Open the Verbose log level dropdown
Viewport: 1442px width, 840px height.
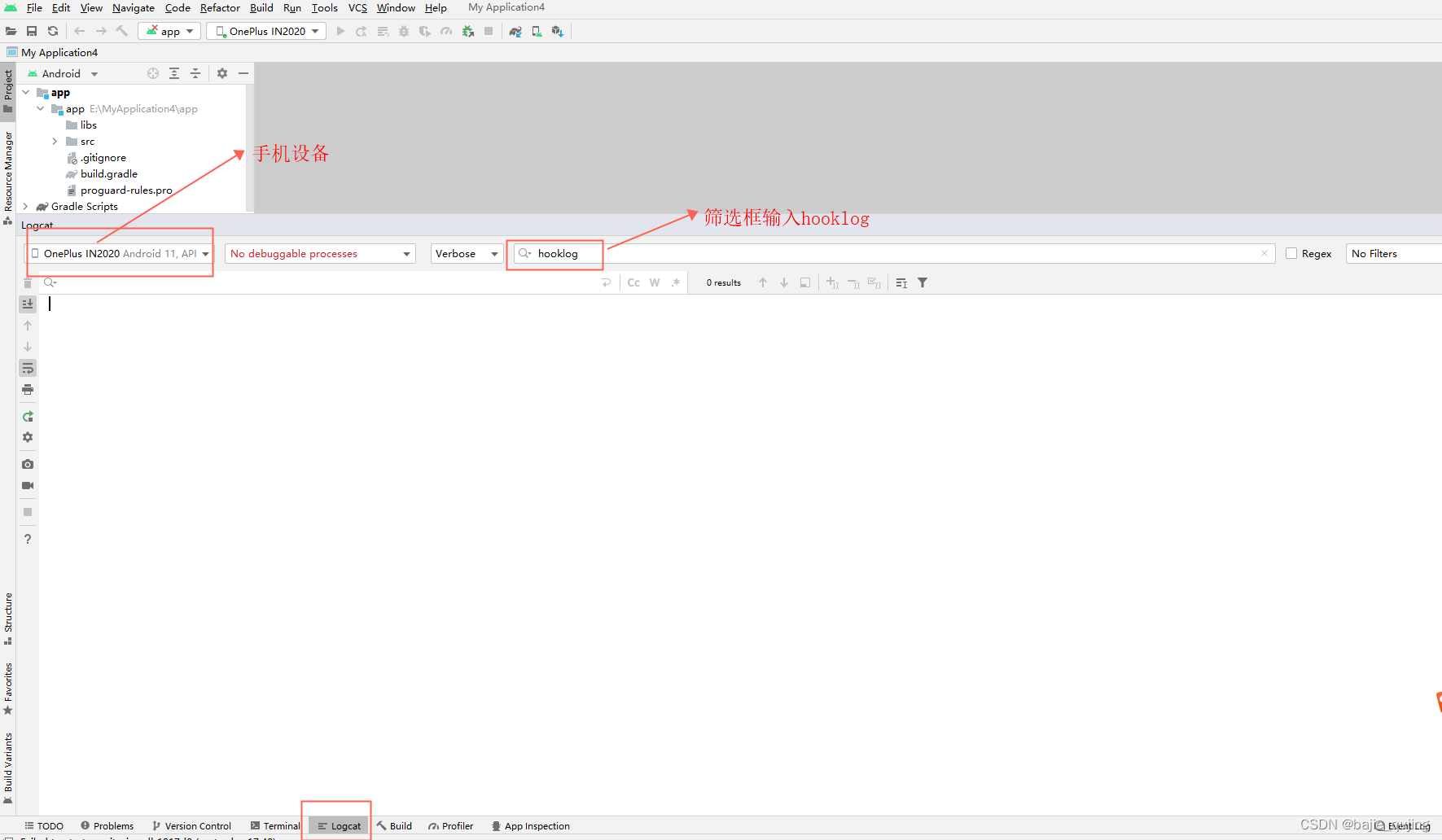(467, 253)
